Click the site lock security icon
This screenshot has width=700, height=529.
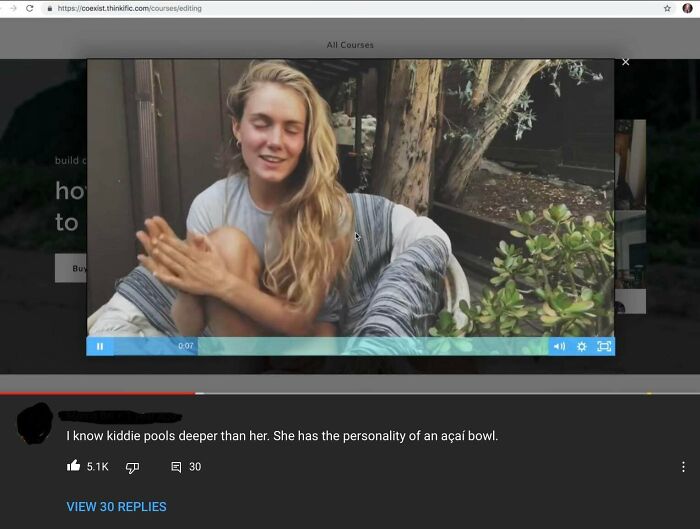pyautogui.click(x=50, y=8)
